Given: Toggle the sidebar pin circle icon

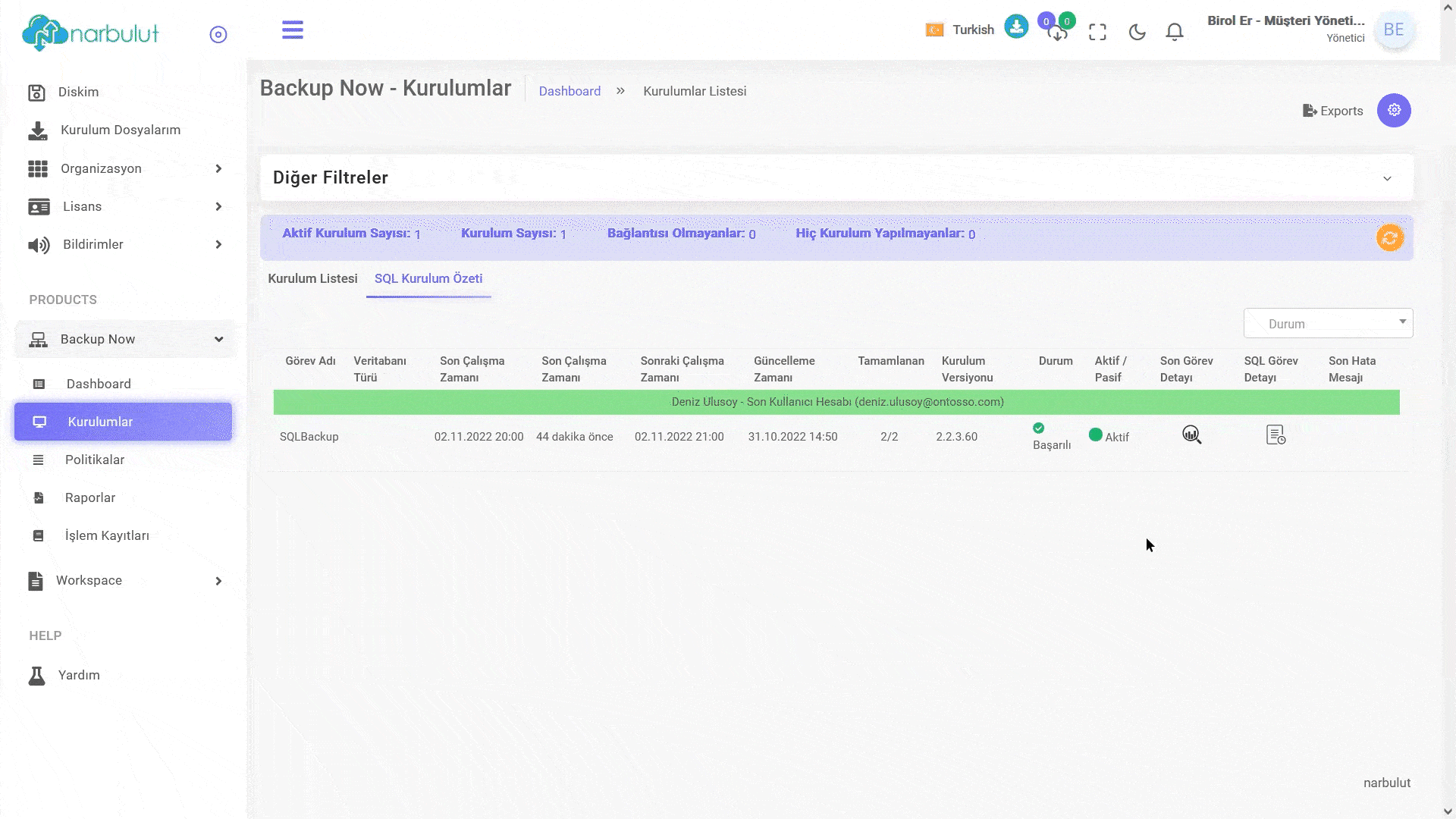Looking at the screenshot, I should click(218, 35).
